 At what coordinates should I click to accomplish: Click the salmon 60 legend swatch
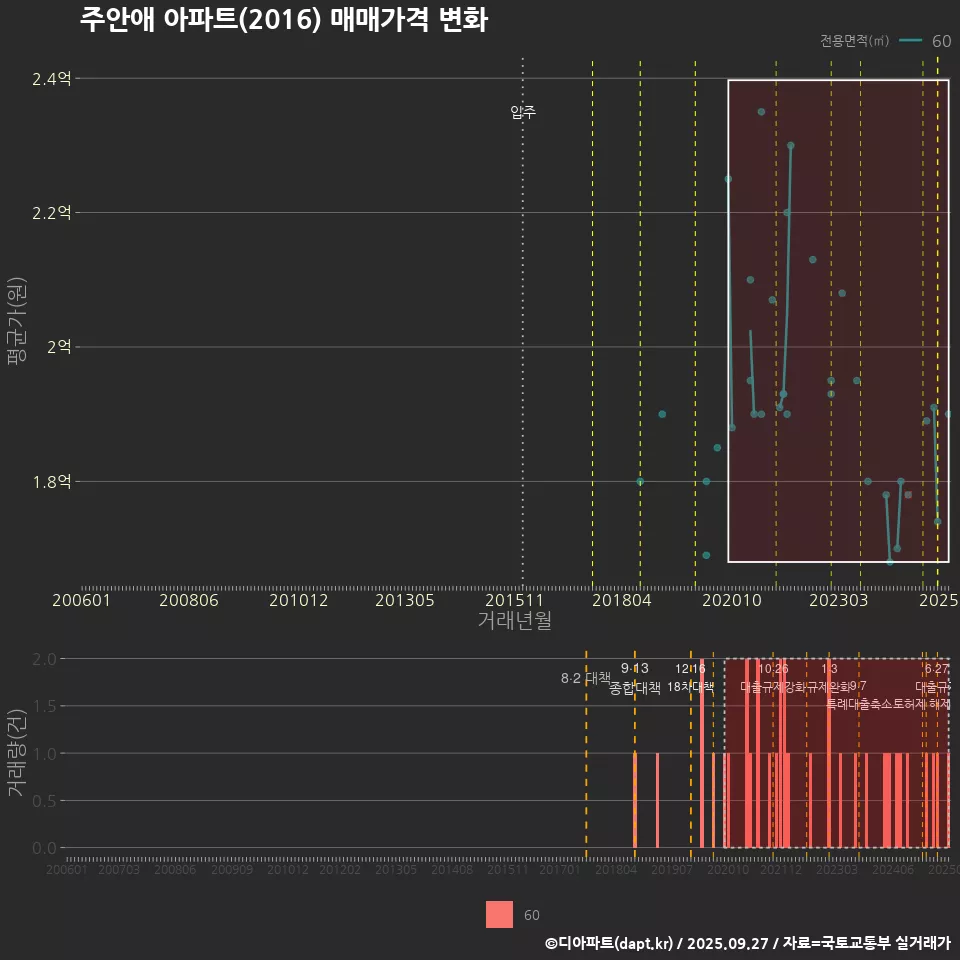[x=499, y=915]
